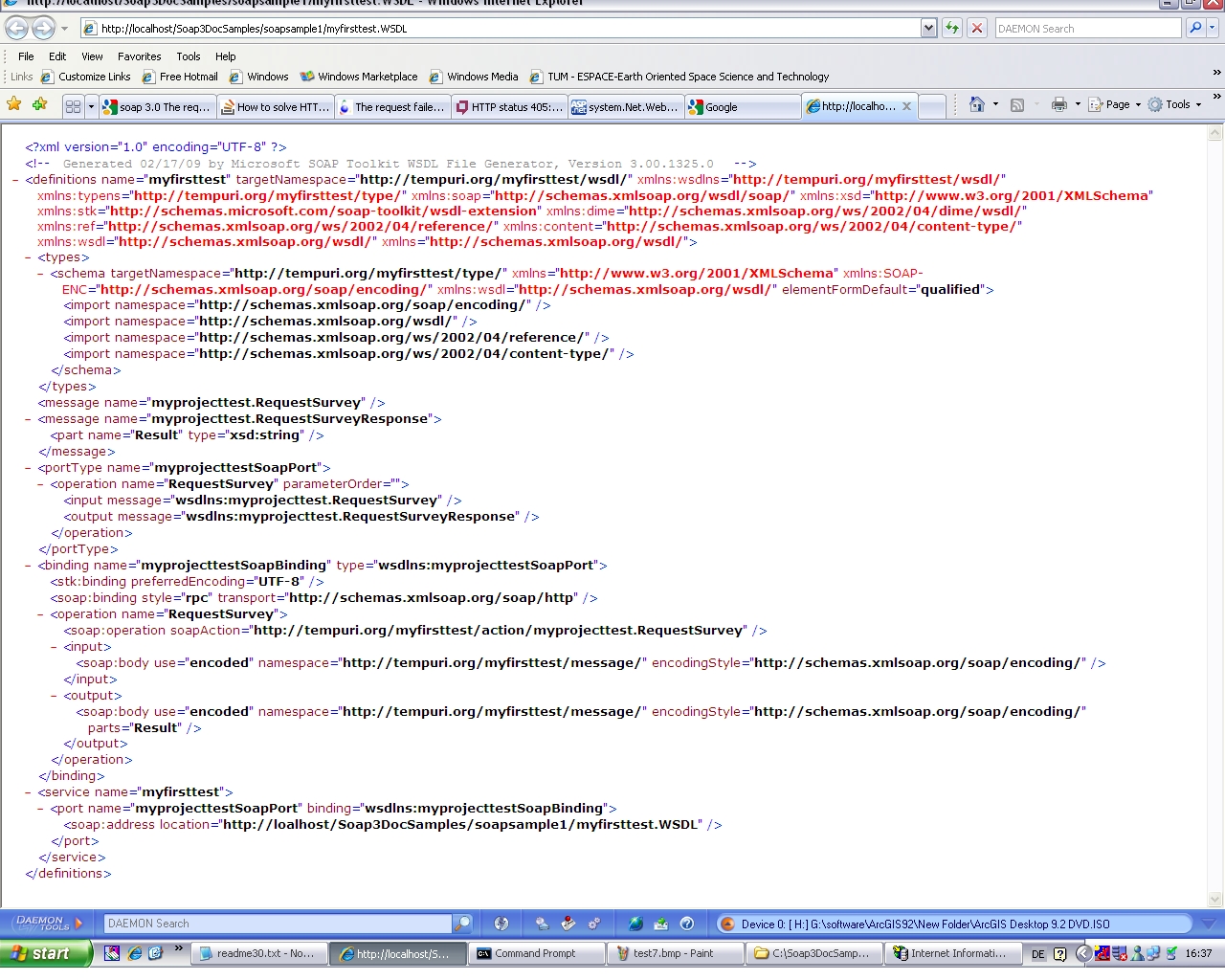Open the View menu

92,56
